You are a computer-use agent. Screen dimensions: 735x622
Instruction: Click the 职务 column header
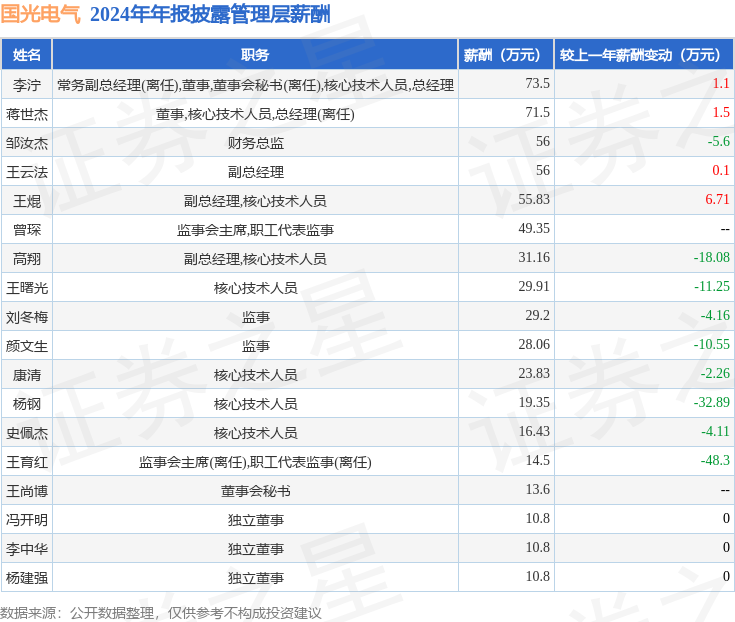coord(255,55)
